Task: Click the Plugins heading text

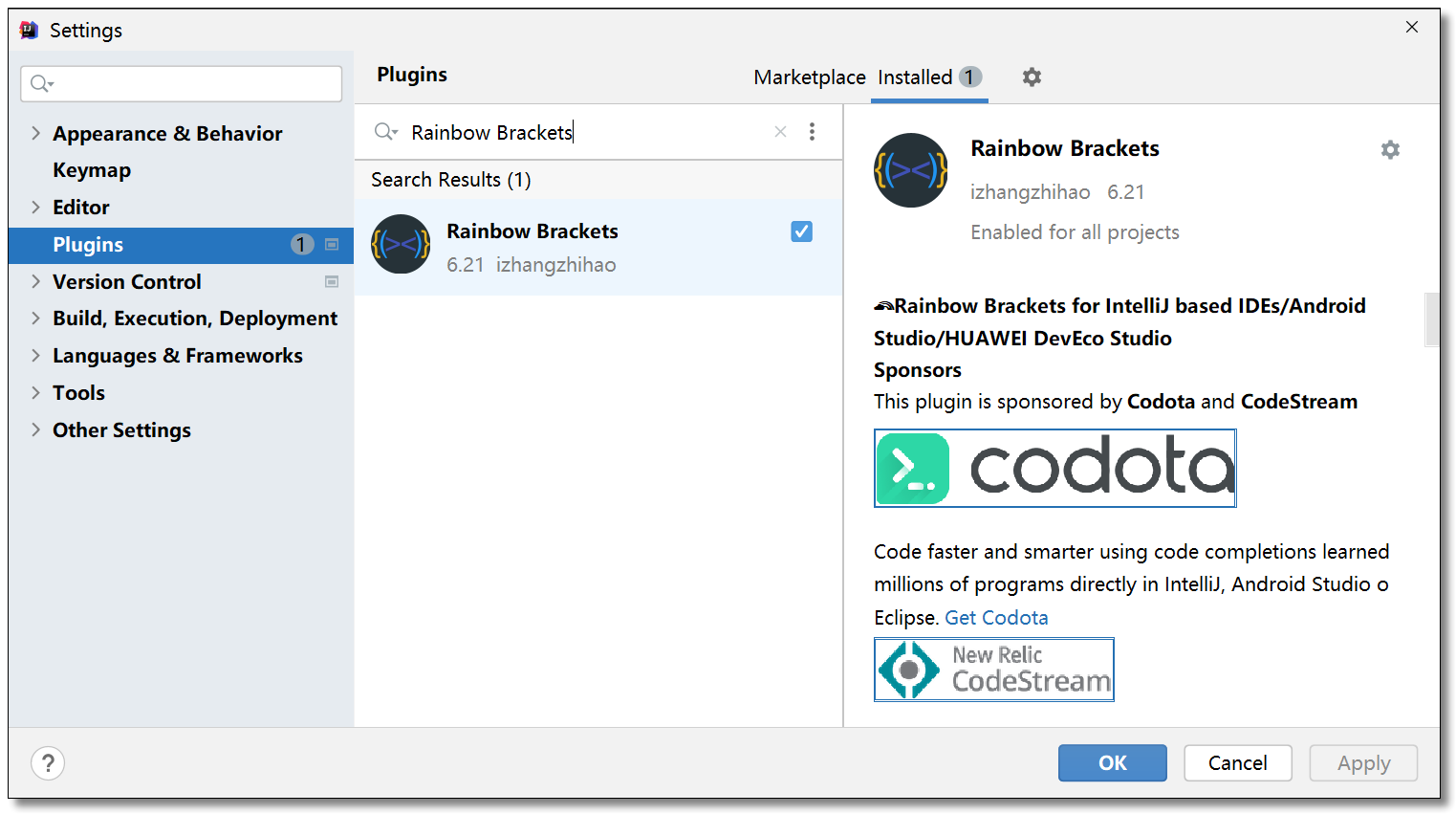Action: (x=412, y=75)
